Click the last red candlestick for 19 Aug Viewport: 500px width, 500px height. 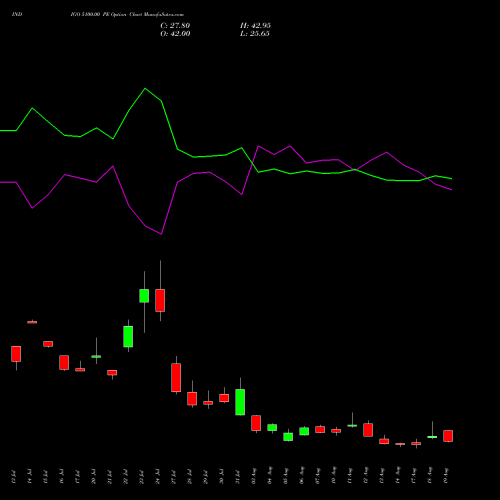[x=448, y=436]
